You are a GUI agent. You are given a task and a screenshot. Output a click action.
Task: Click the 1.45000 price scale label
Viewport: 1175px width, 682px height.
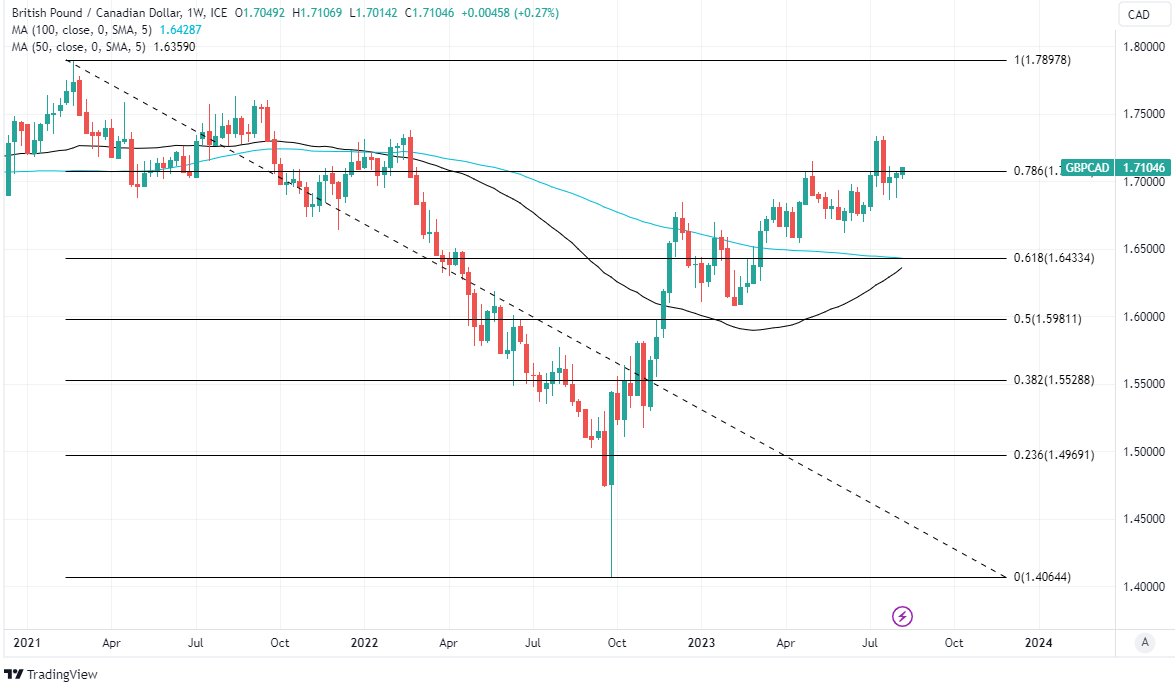(x=1142, y=519)
